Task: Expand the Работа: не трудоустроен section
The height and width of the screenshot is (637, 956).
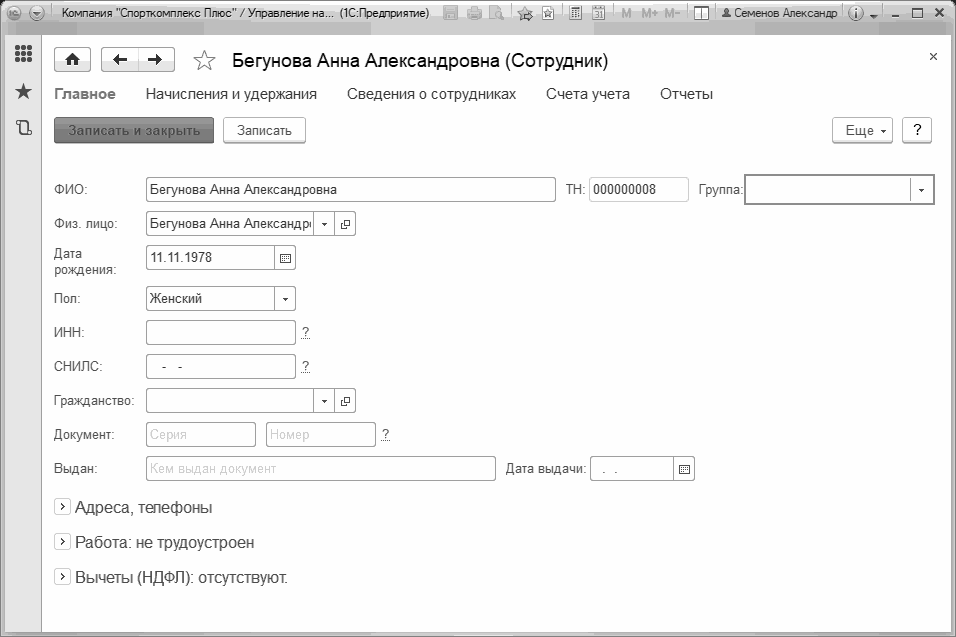Action: 62,541
